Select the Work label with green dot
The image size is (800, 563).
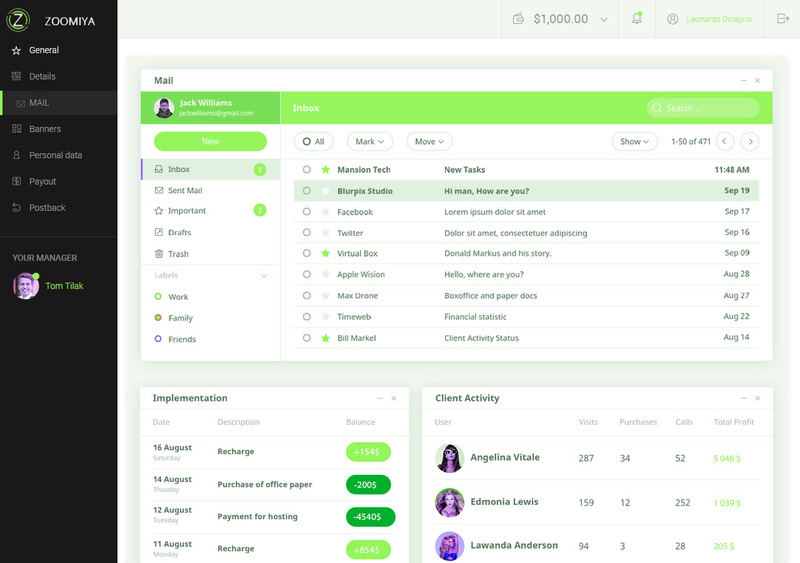[x=177, y=297]
